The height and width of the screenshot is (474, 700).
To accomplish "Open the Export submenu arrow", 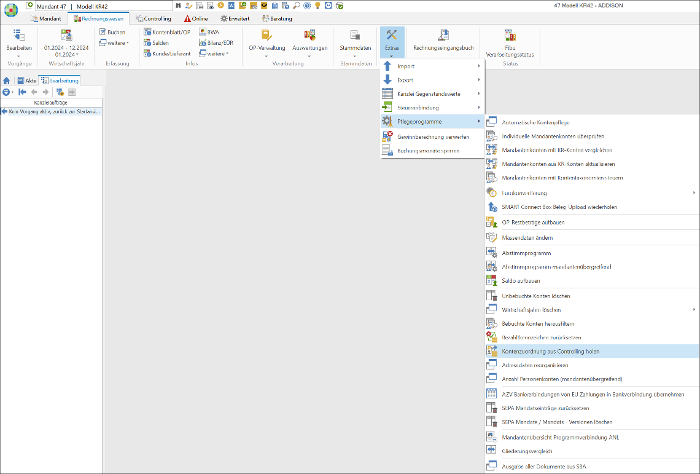I will pos(479,80).
